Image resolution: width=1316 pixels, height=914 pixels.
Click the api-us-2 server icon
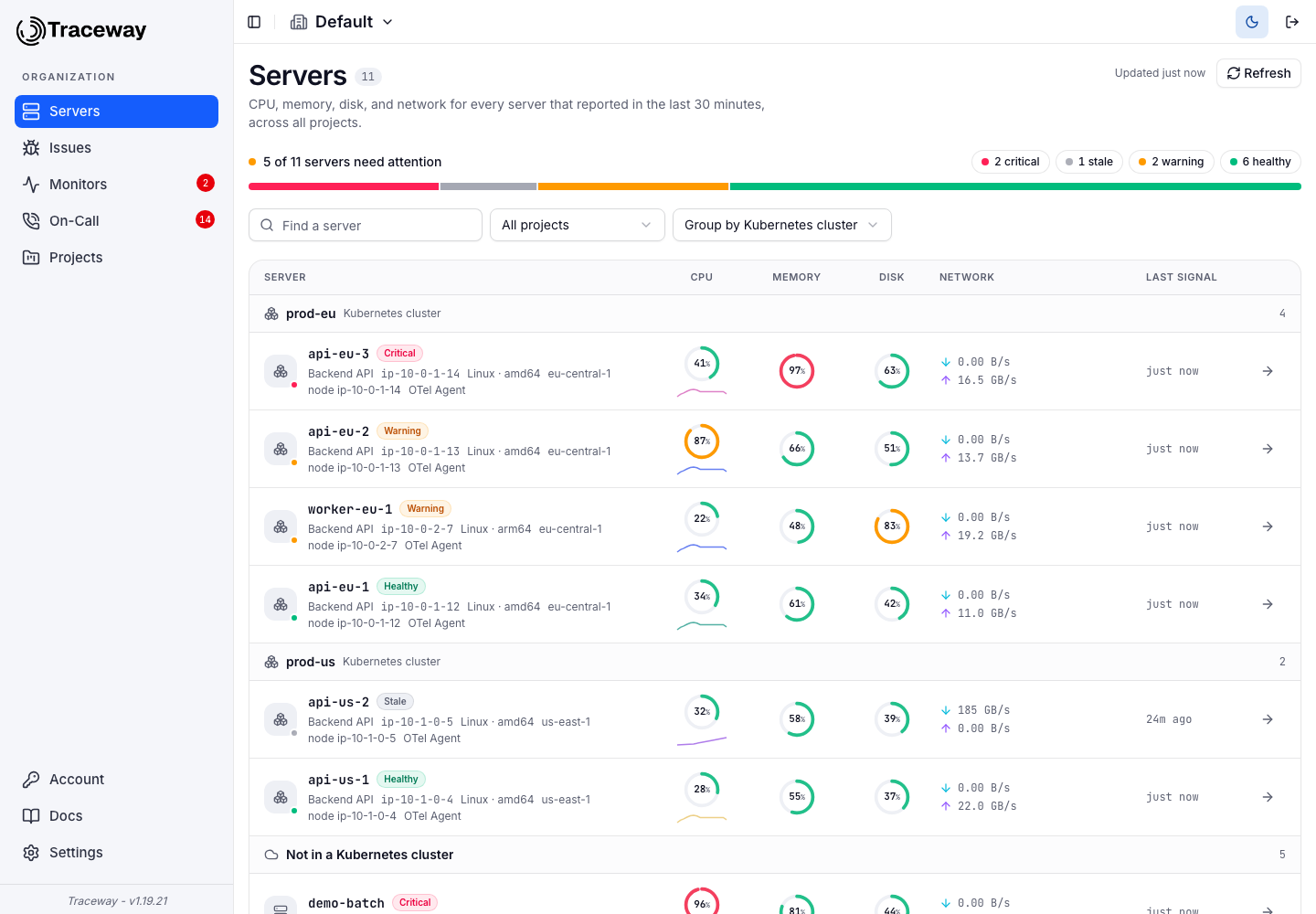point(281,719)
